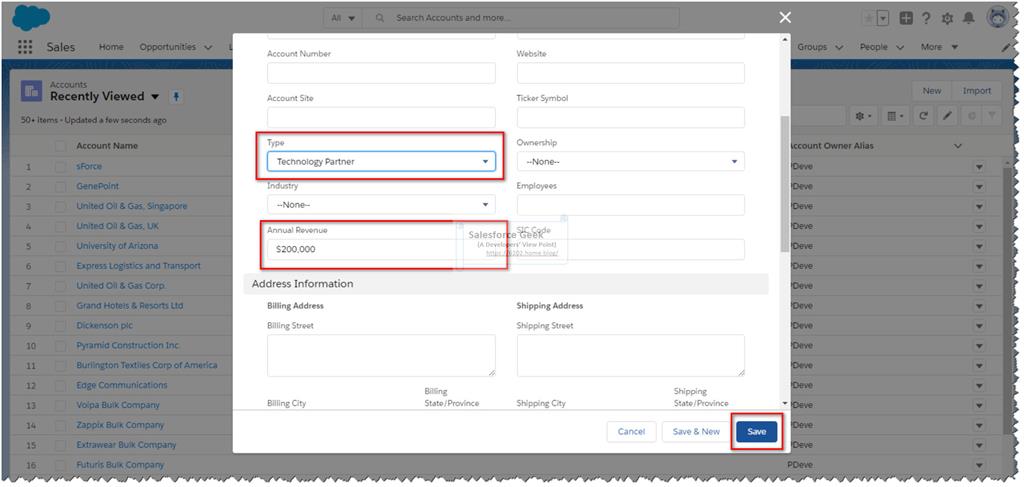Image resolution: width=1024 pixels, height=487 pixels.
Task: Click the Salesforce cloud logo
Action: 31,18
